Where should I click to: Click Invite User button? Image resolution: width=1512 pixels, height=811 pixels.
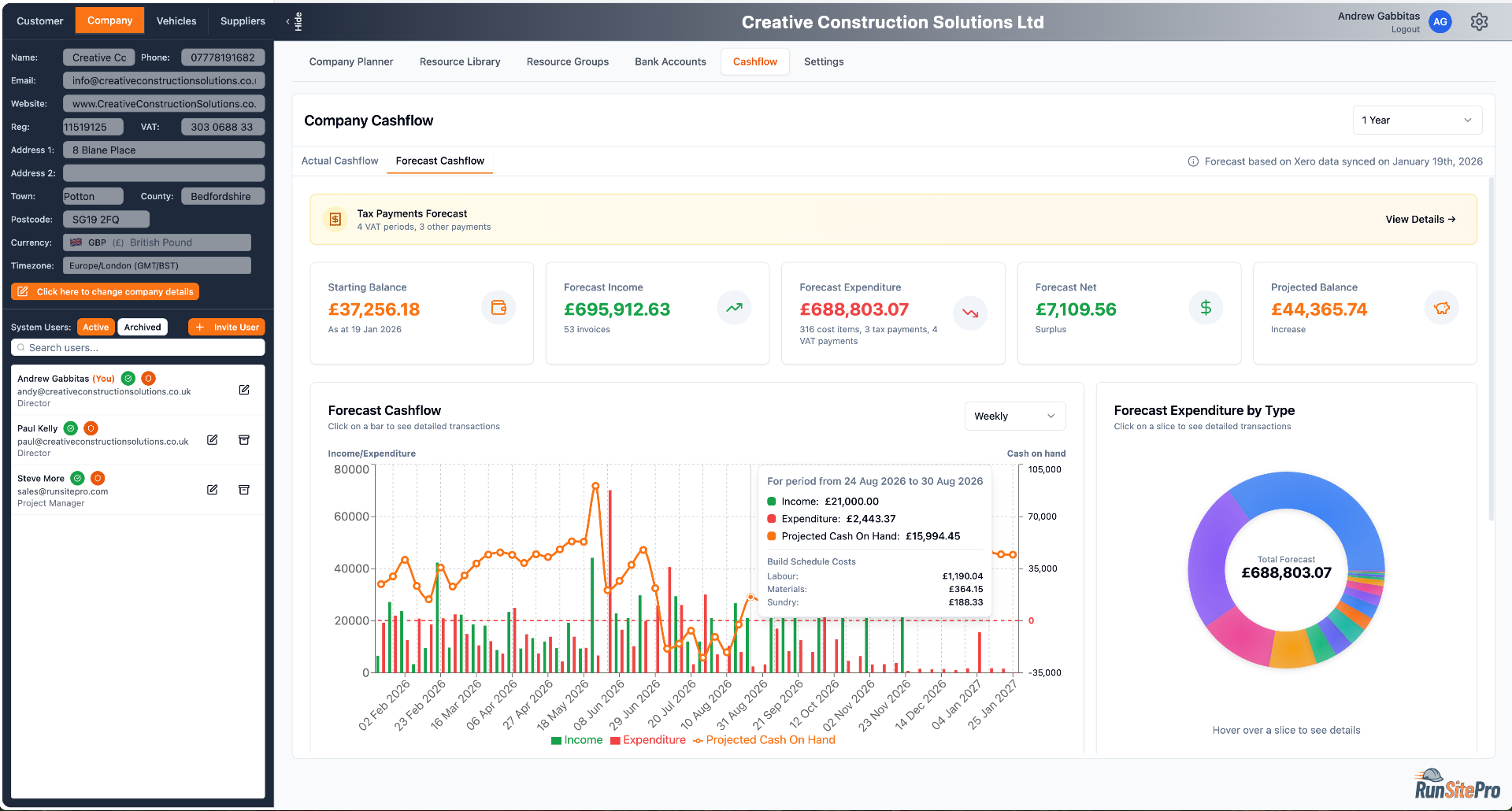click(x=227, y=327)
